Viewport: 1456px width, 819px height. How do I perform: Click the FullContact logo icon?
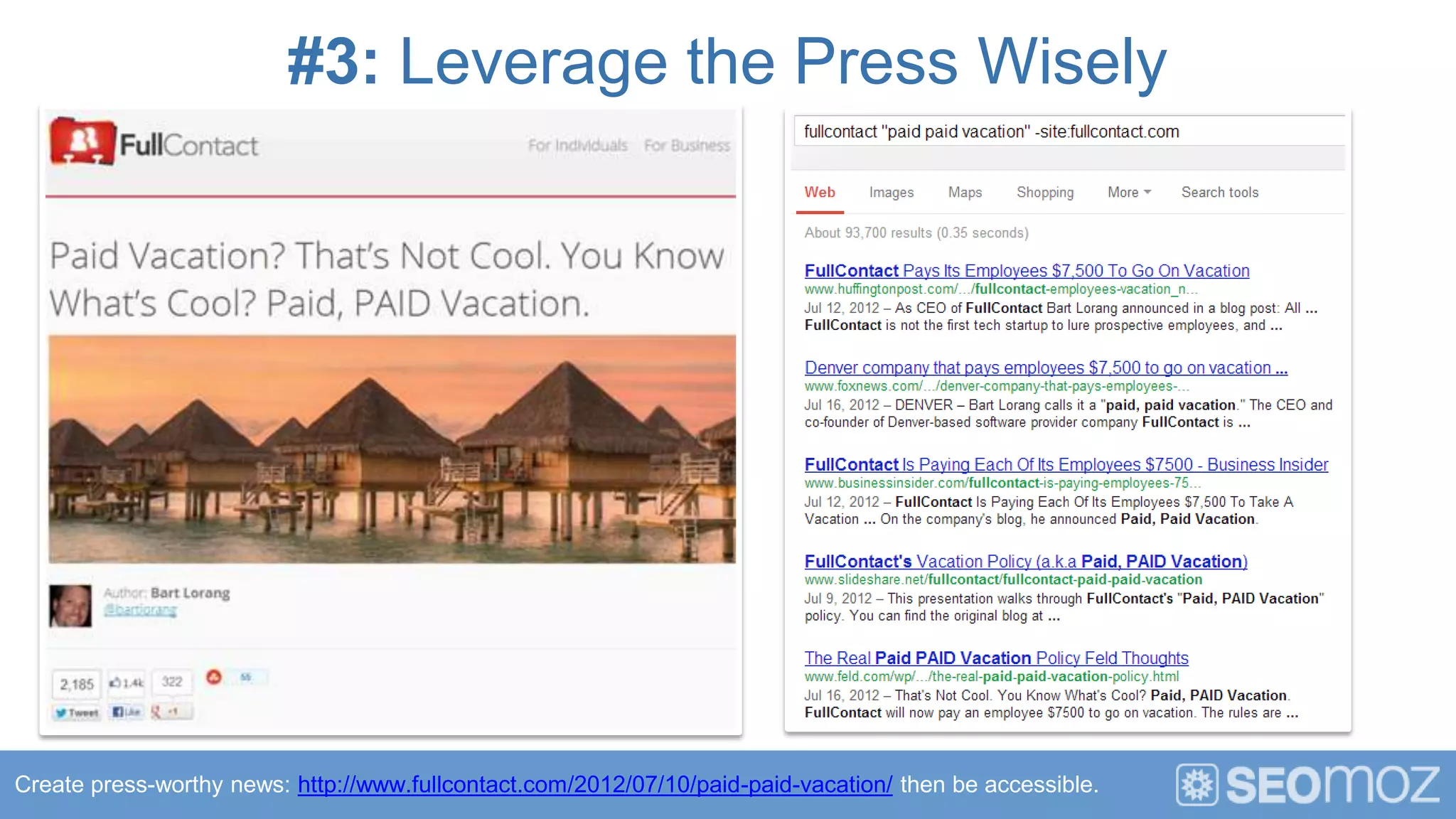[x=82, y=142]
